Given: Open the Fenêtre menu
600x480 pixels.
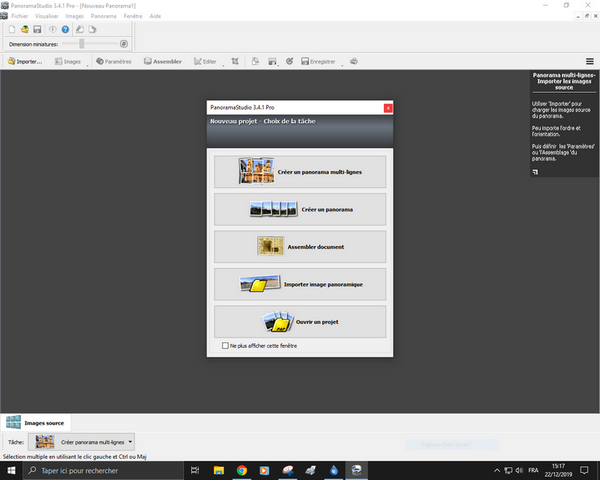Looking at the screenshot, I should point(133,16).
